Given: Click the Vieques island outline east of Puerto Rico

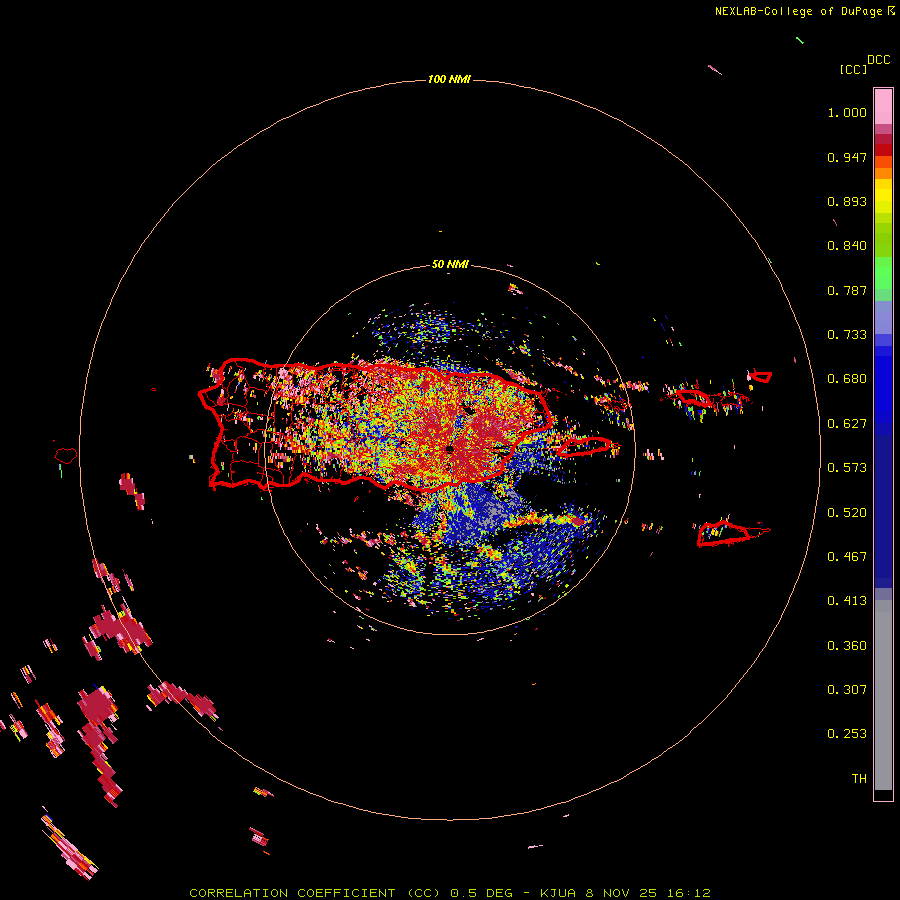Looking at the screenshot, I should click(x=585, y=446).
